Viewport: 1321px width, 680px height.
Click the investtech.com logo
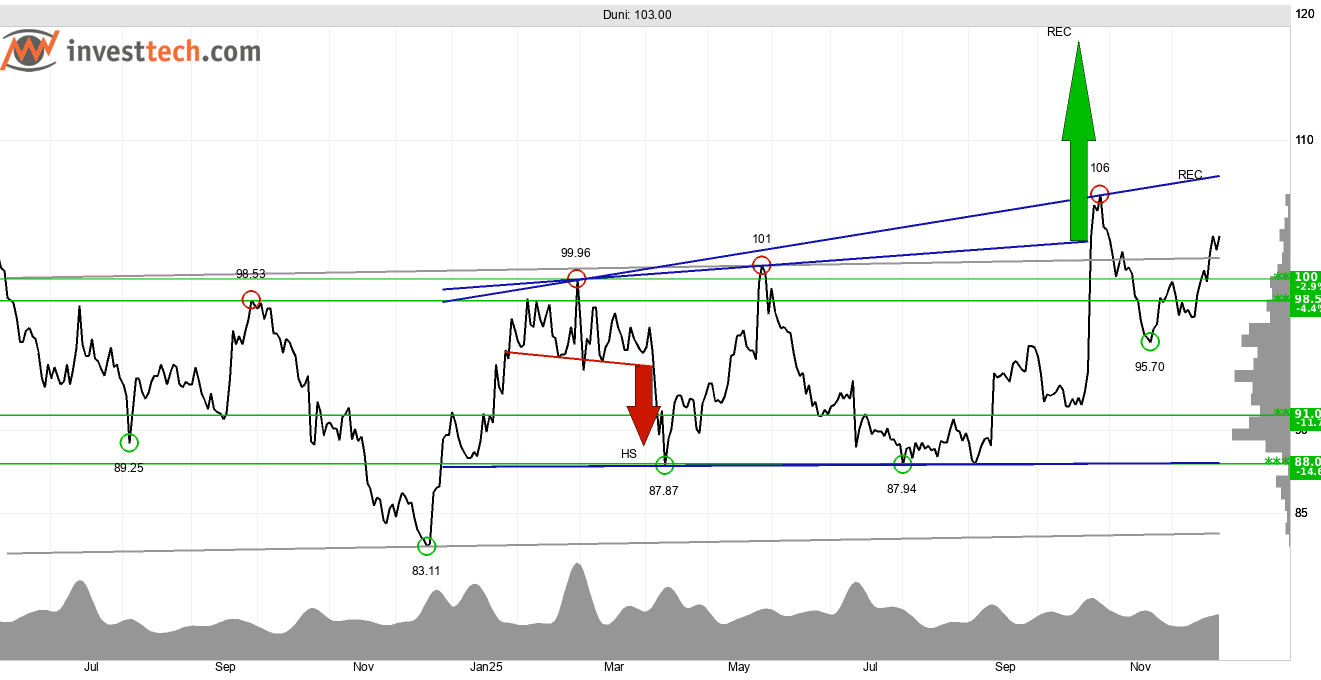coord(130,52)
